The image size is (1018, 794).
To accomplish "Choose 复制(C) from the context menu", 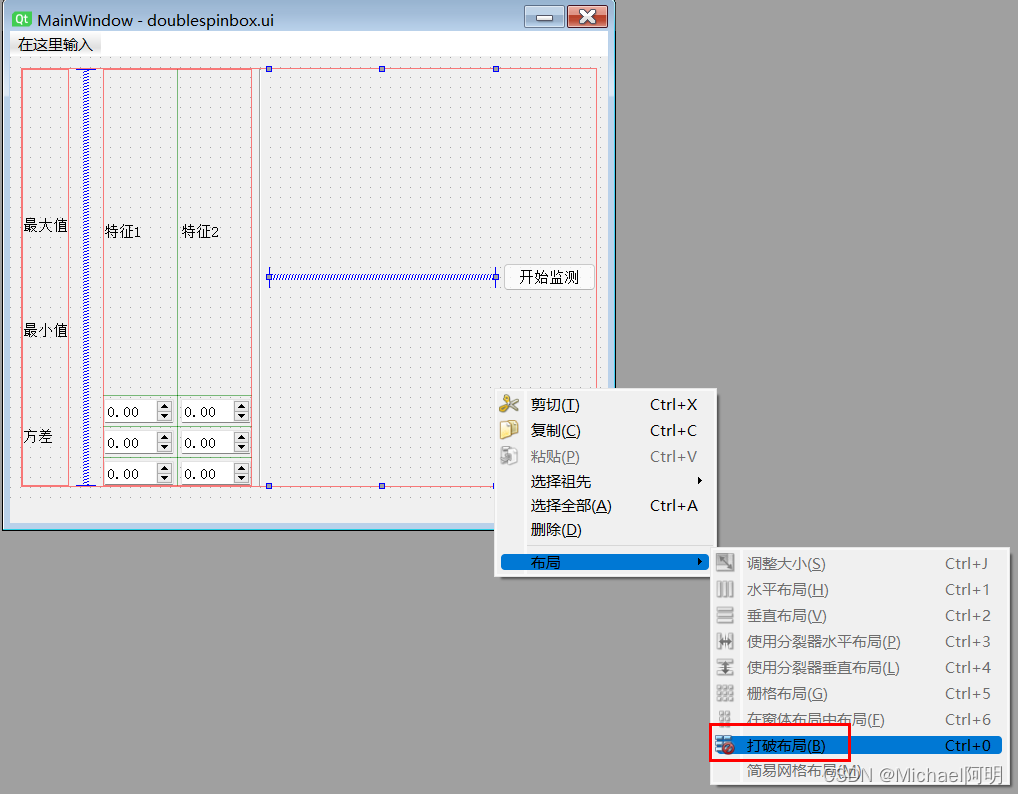I will (604, 430).
